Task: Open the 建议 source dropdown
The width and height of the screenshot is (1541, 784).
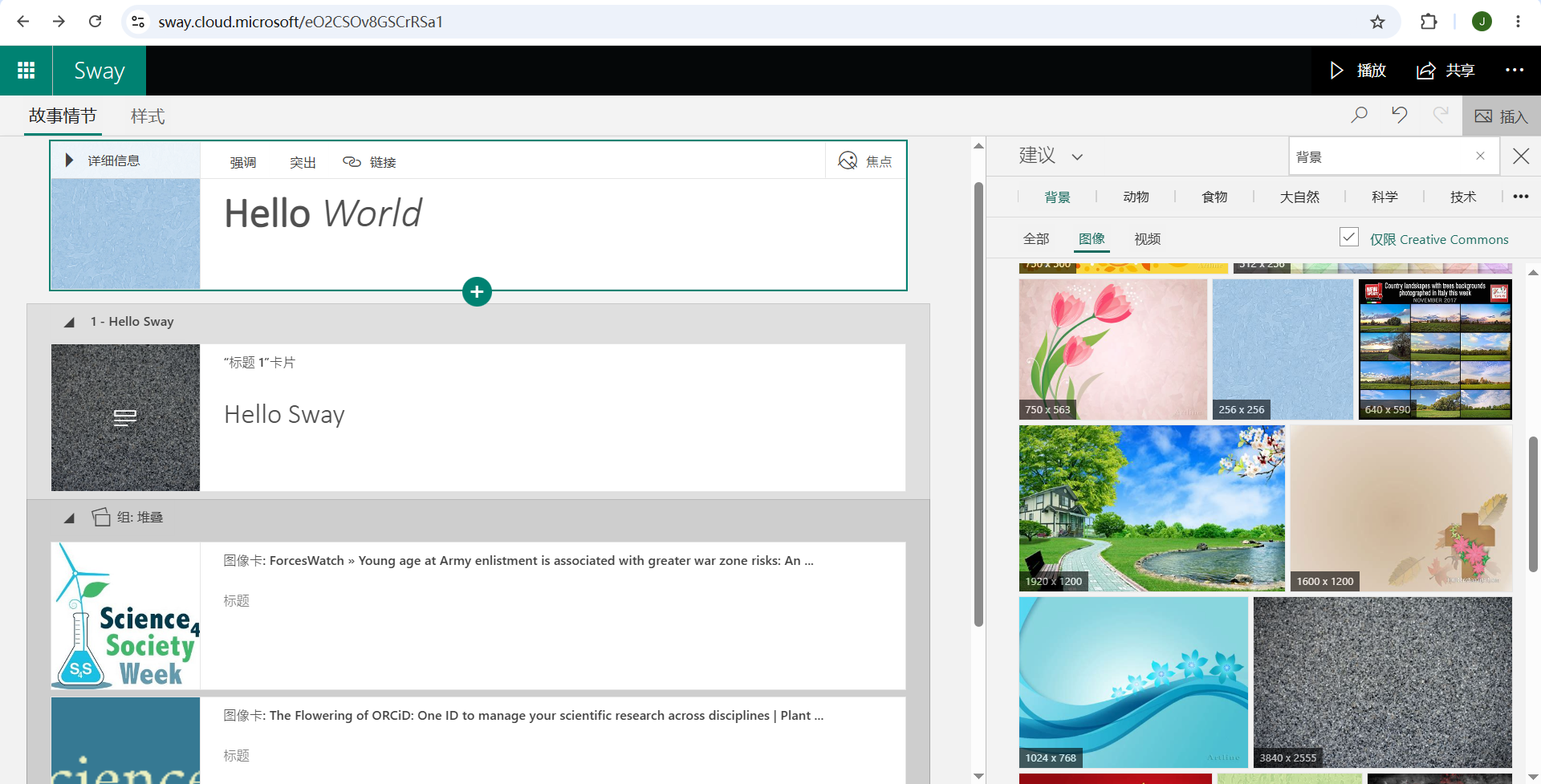Action: tap(1051, 156)
